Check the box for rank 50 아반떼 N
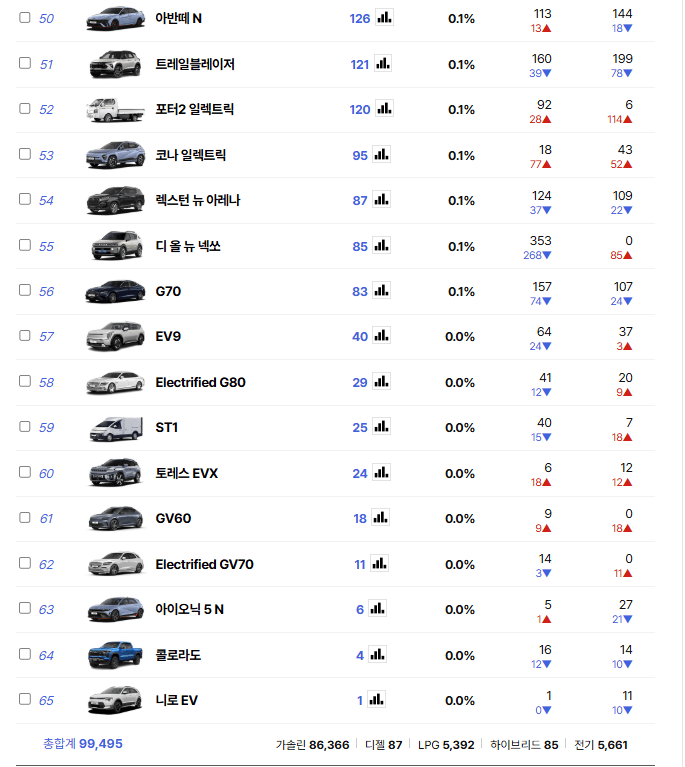This screenshot has height=767, width=685. click(25, 18)
